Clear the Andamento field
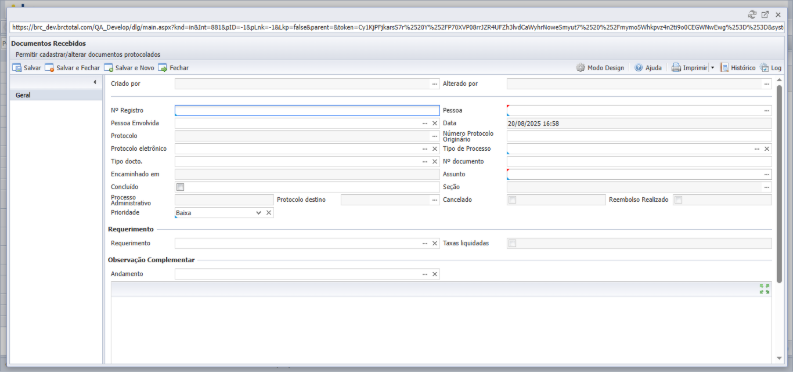Viewport: 793px width, 372px height. [x=434, y=274]
